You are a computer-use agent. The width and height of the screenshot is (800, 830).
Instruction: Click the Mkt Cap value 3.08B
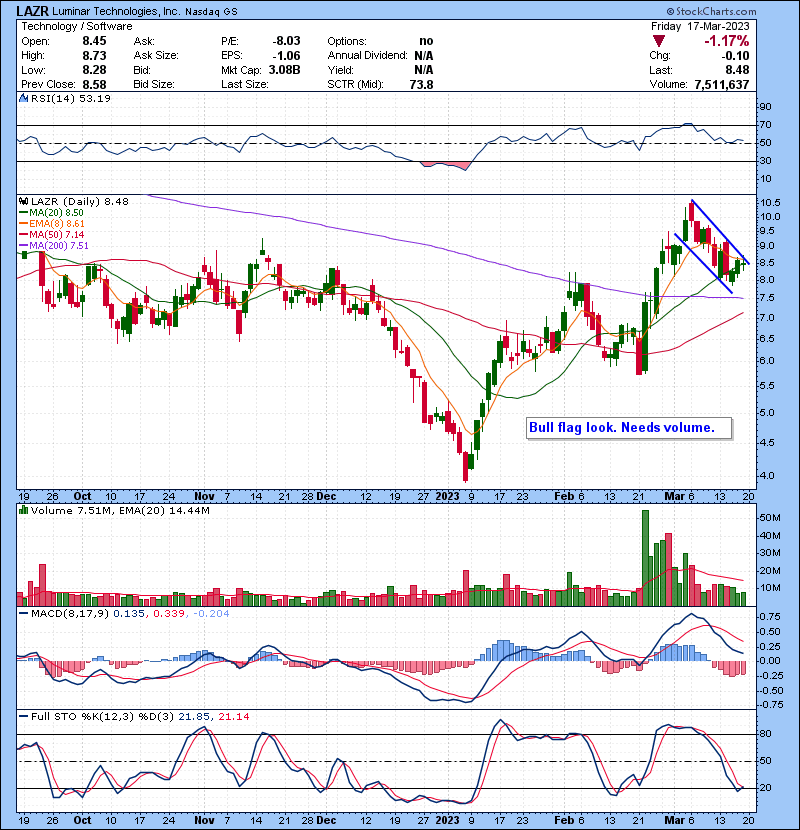[284, 70]
